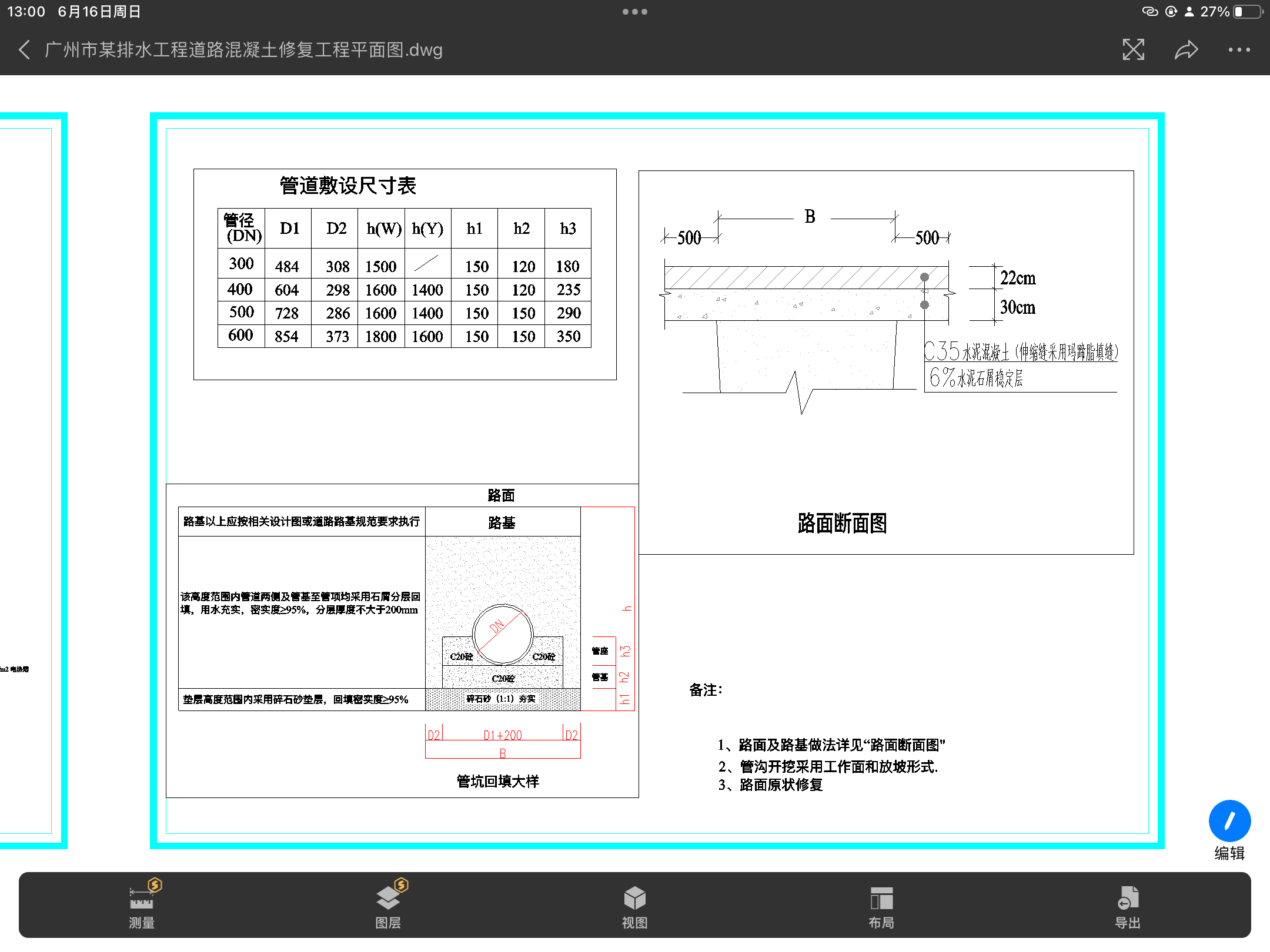Tap cell value 235 in h3 column
This screenshot has width=1270, height=952.
(569, 290)
